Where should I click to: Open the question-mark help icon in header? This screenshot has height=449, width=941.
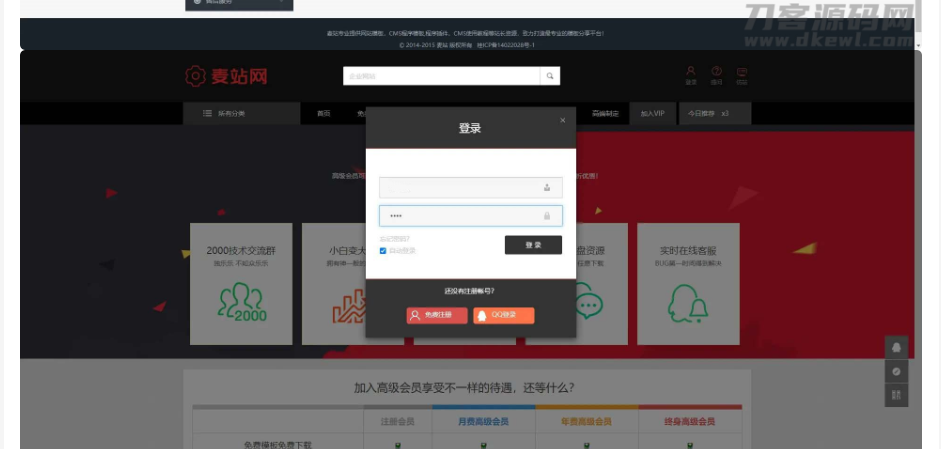click(x=717, y=76)
